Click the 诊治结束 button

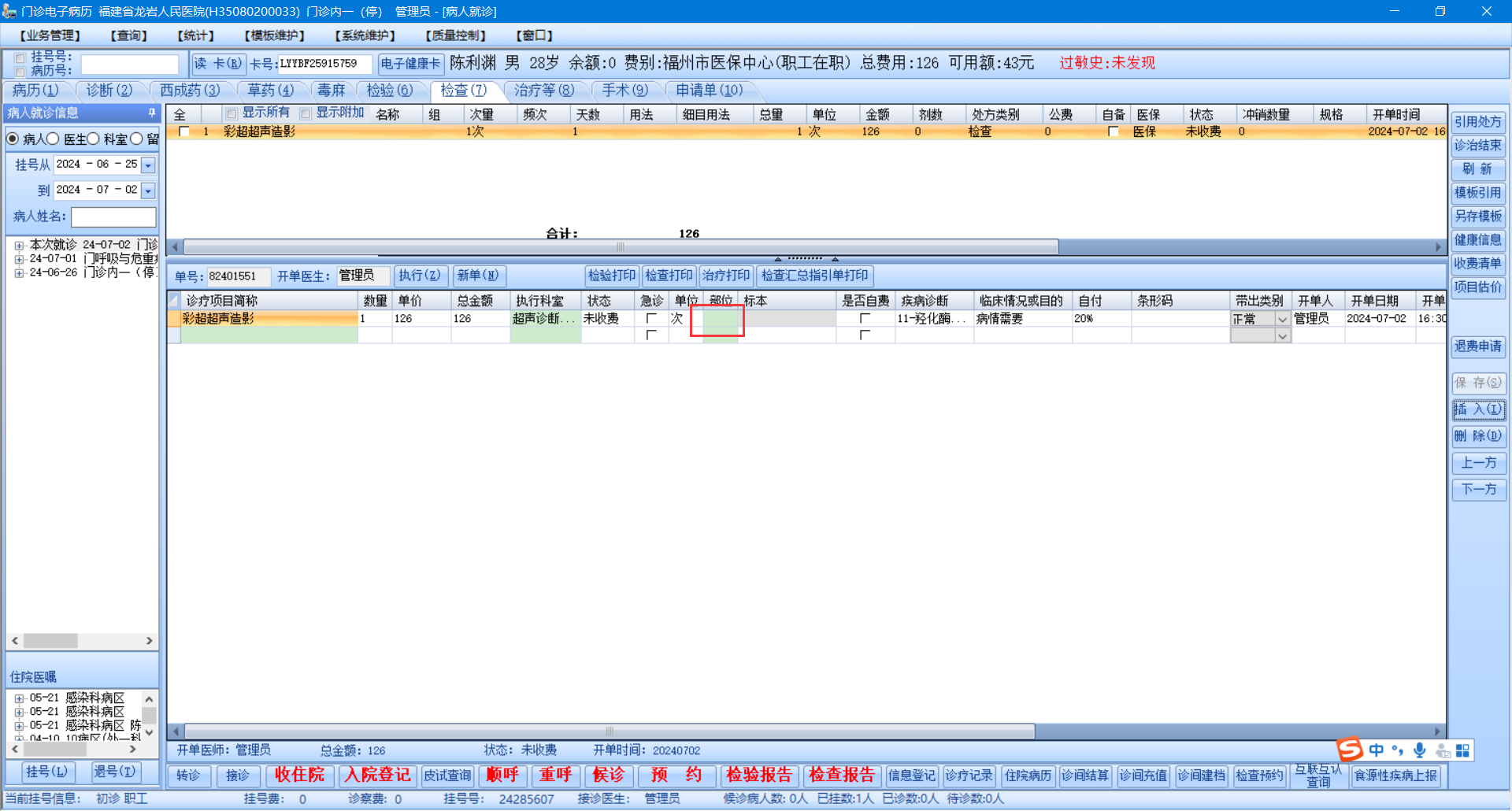[1478, 146]
